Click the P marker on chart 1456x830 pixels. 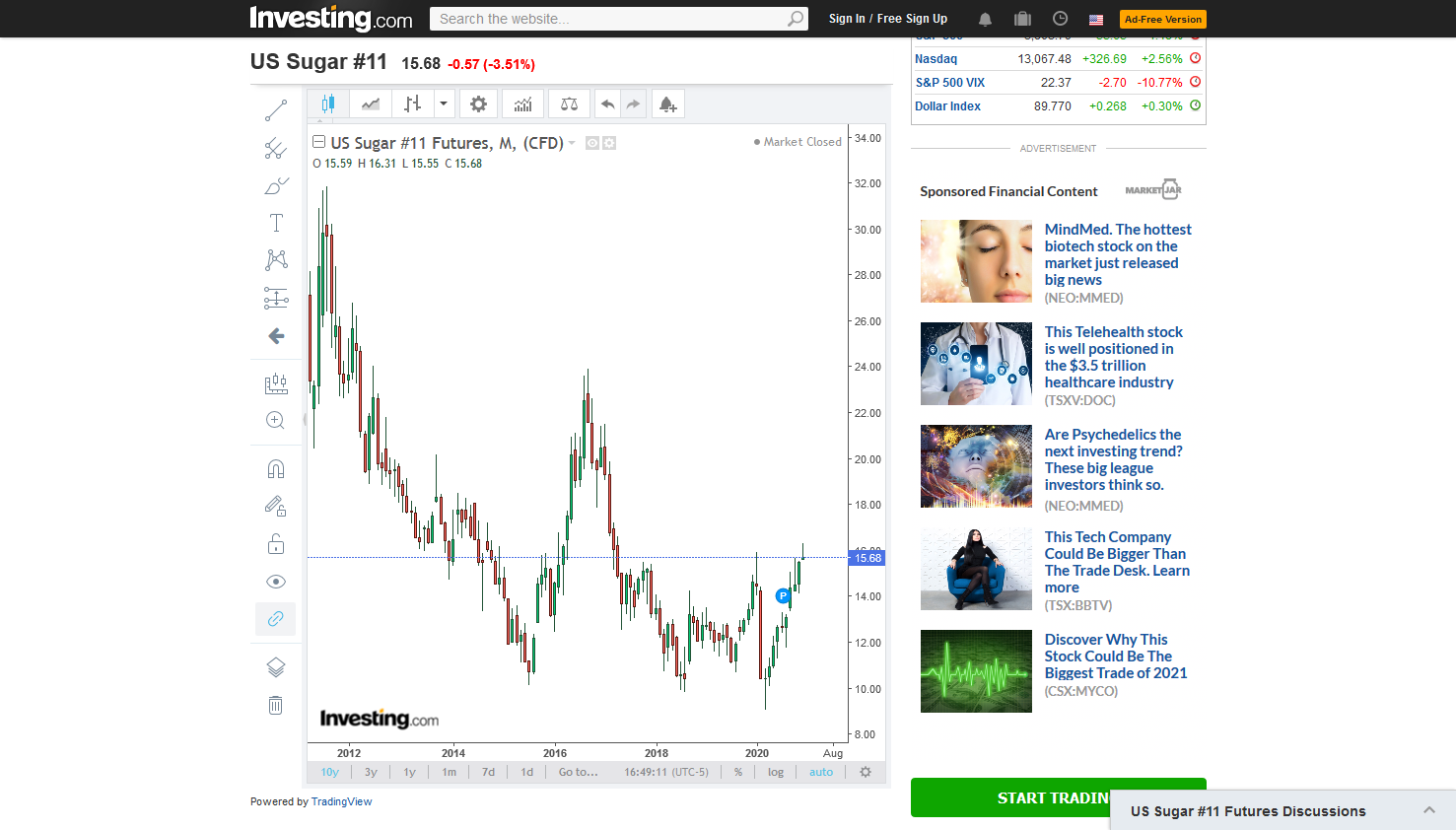(x=783, y=595)
